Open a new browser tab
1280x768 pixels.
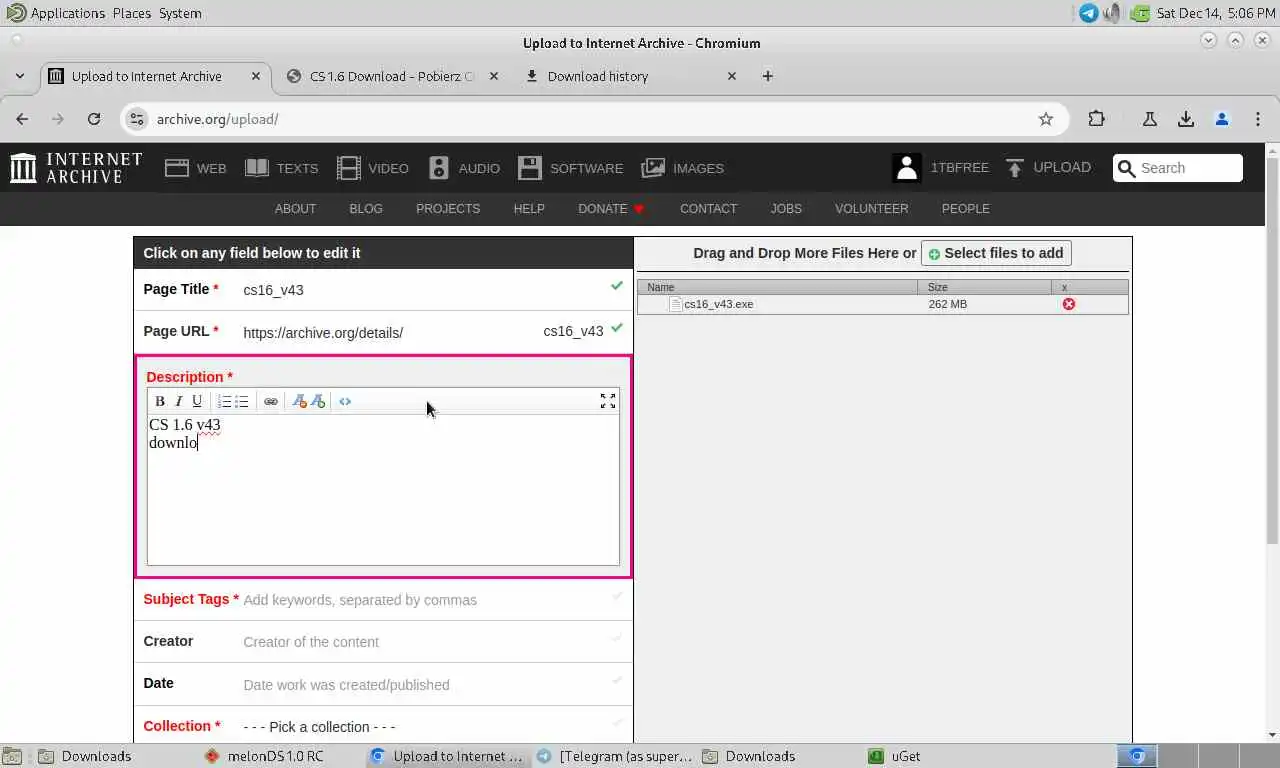768,76
